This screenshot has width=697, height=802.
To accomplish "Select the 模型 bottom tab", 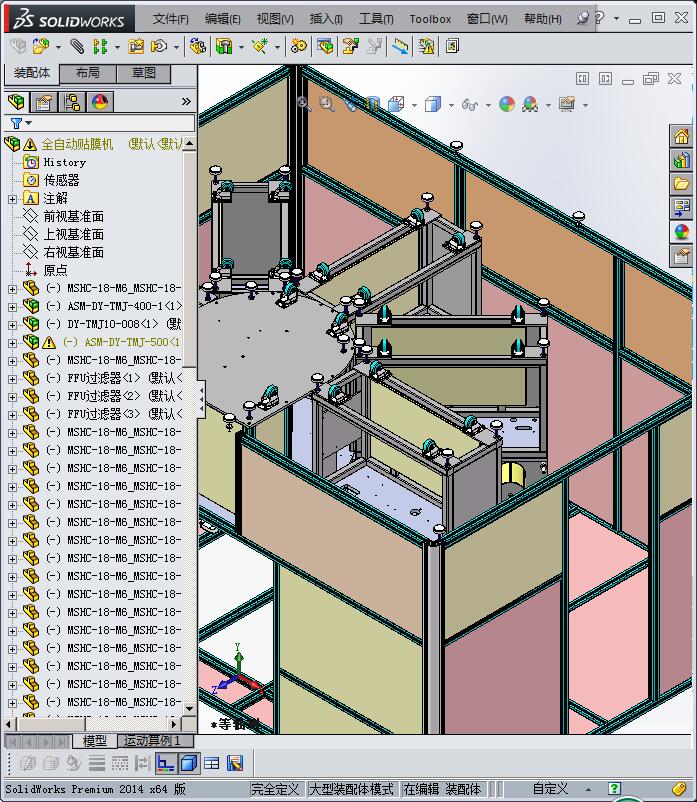I will pyautogui.click(x=95, y=741).
